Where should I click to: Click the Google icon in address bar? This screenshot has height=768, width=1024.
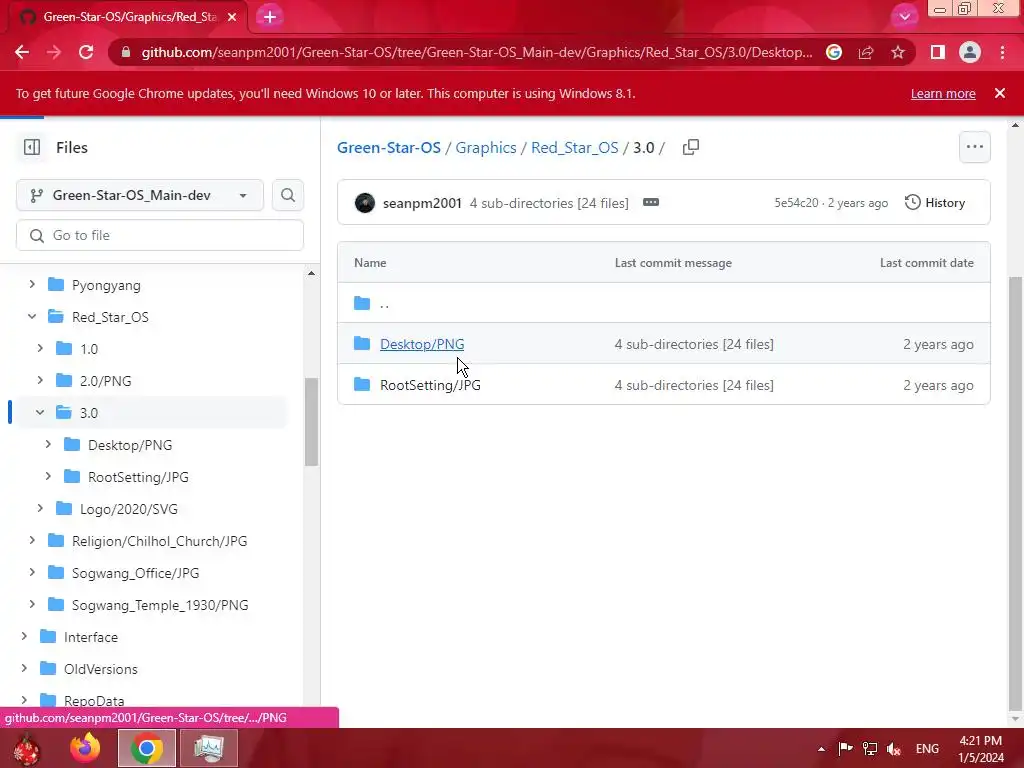834,52
